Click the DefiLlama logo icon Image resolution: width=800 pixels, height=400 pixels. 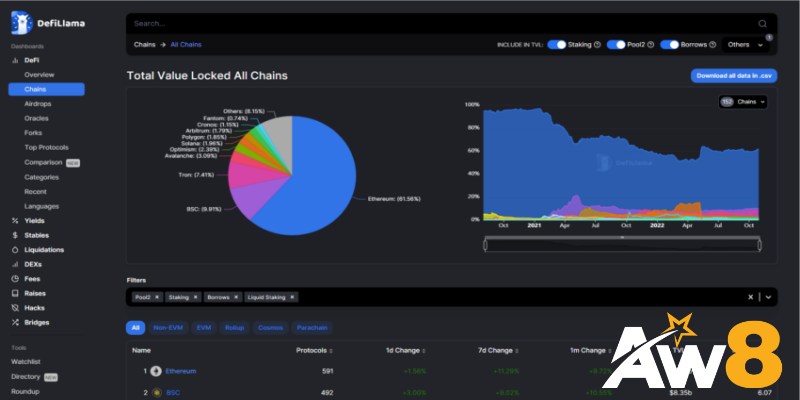coord(21,23)
